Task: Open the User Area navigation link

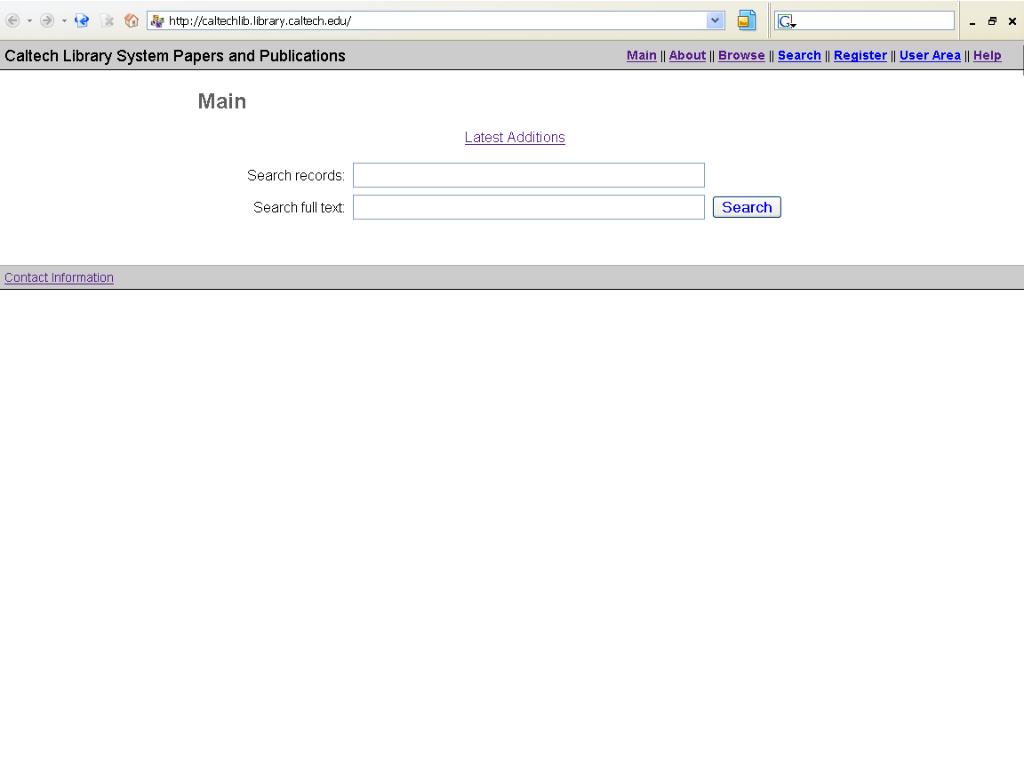Action: tap(930, 56)
